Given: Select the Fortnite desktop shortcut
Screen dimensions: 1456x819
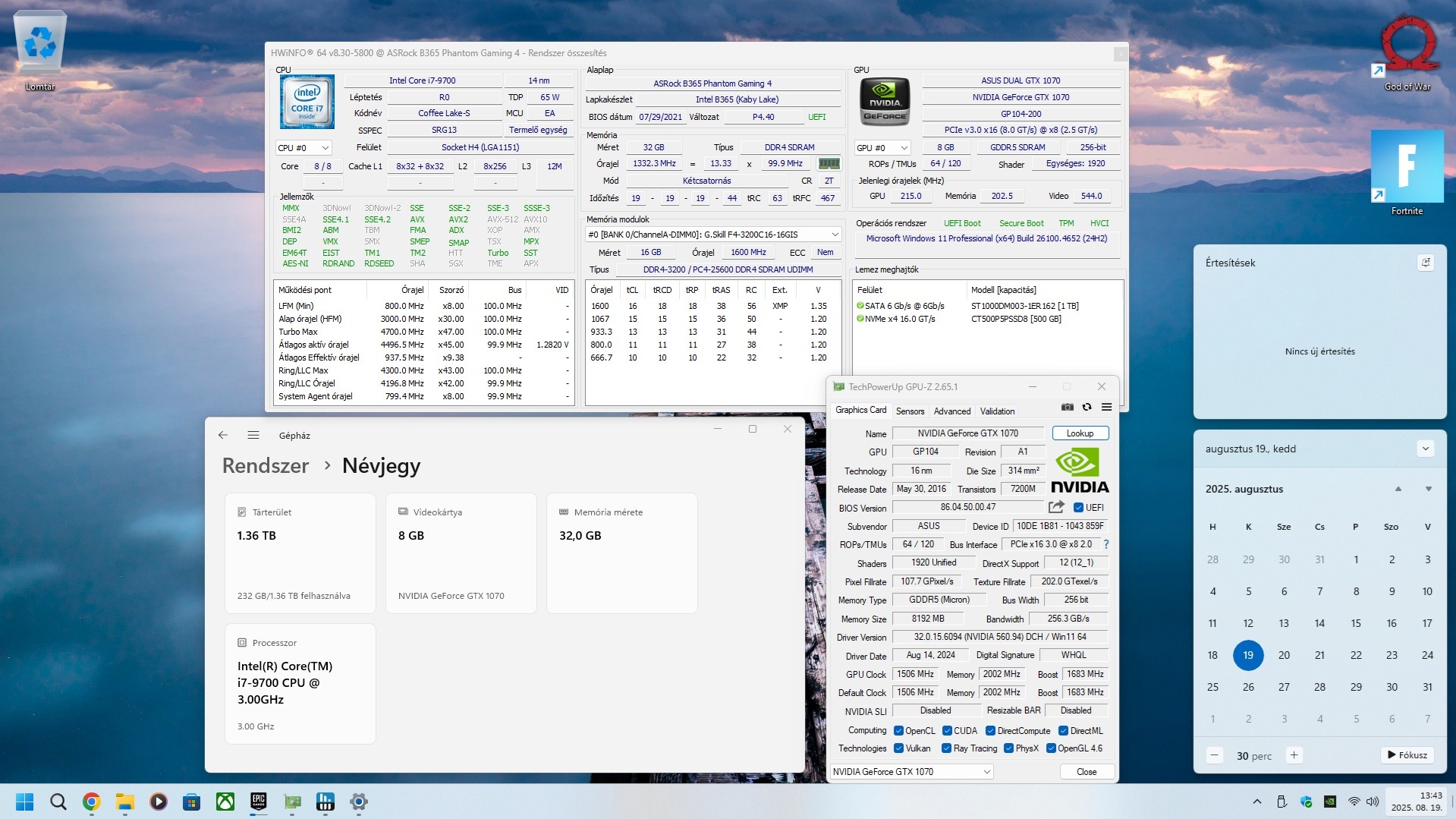Looking at the screenshot, I should click(1407, 173).
